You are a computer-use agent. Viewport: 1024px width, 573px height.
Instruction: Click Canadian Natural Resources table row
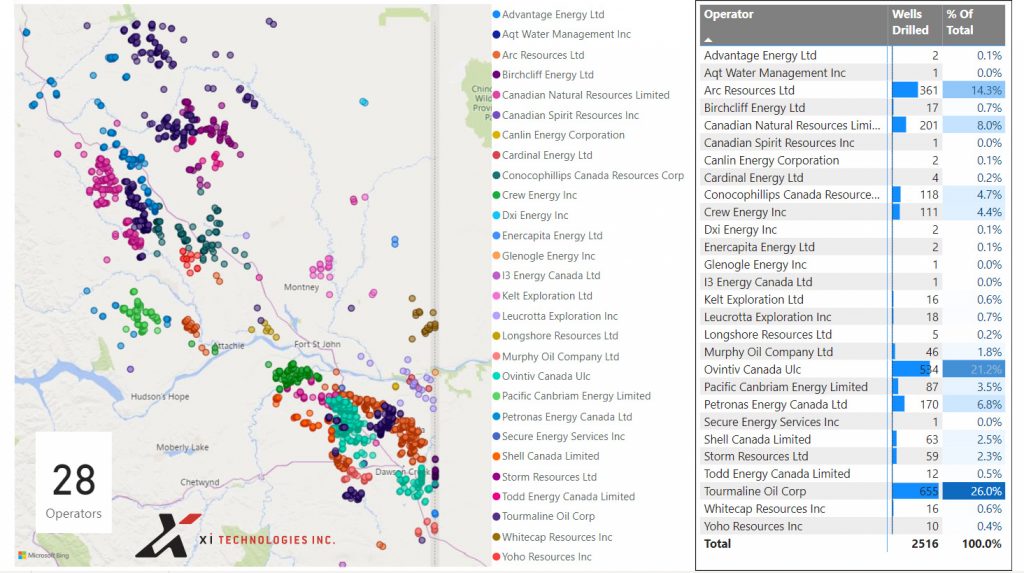pyautogui.click(x=852, y=125)
